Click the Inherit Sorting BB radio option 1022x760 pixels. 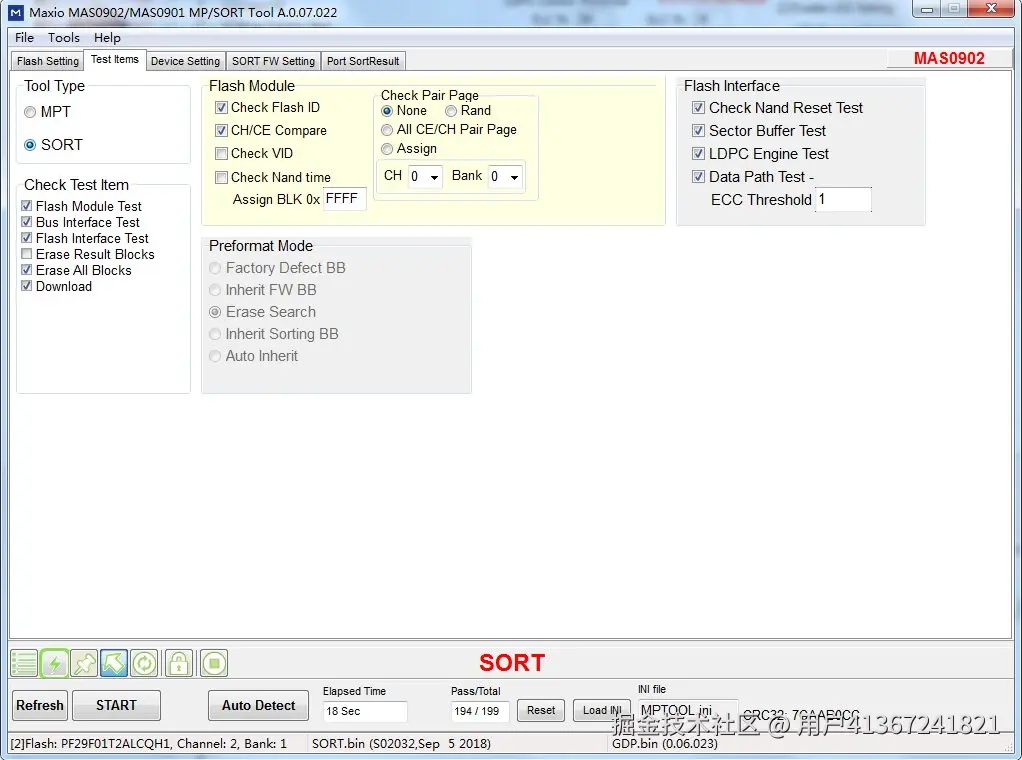coord(215,334)
